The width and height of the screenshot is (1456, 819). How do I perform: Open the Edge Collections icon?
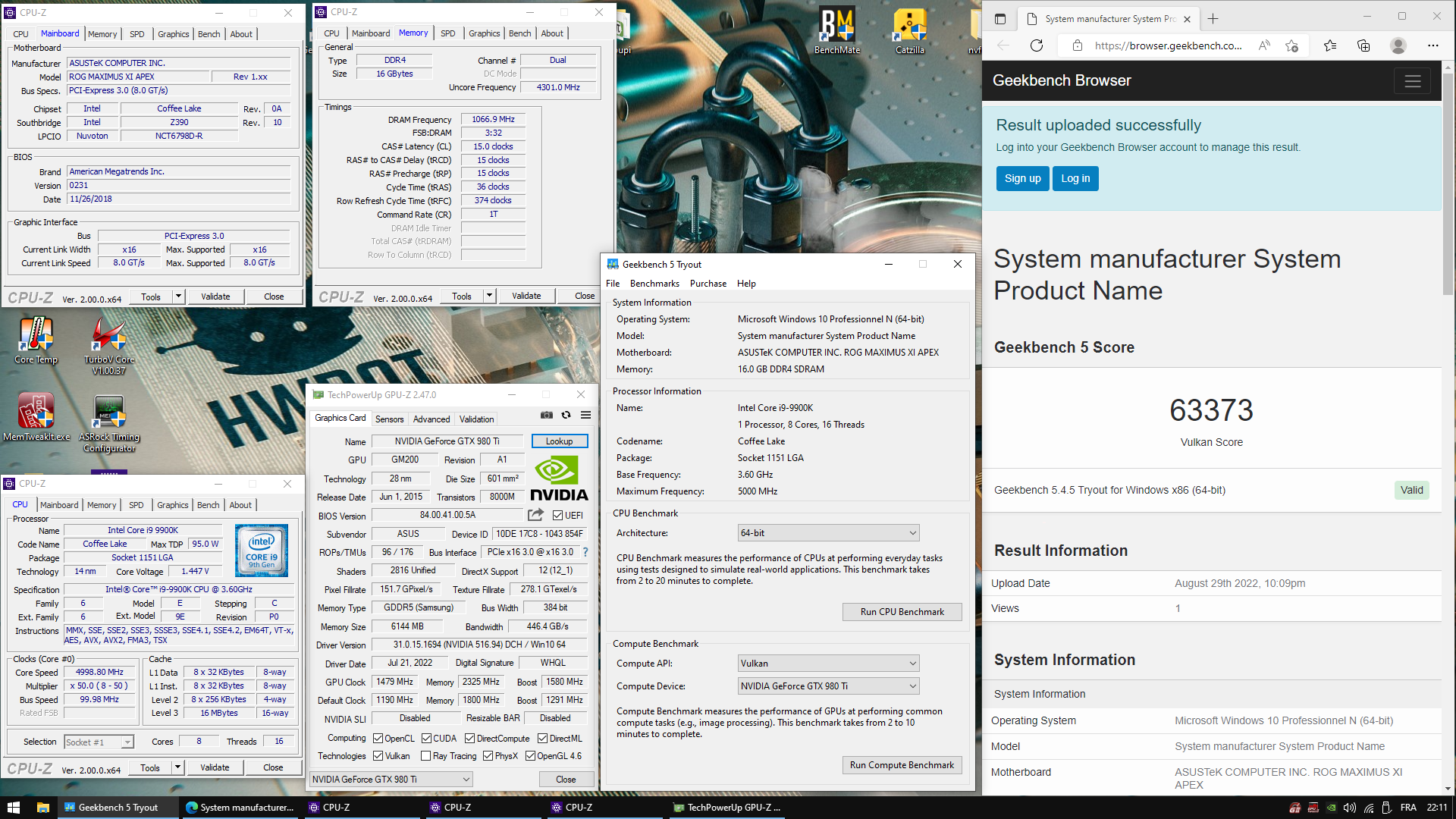pos(1363,45)
